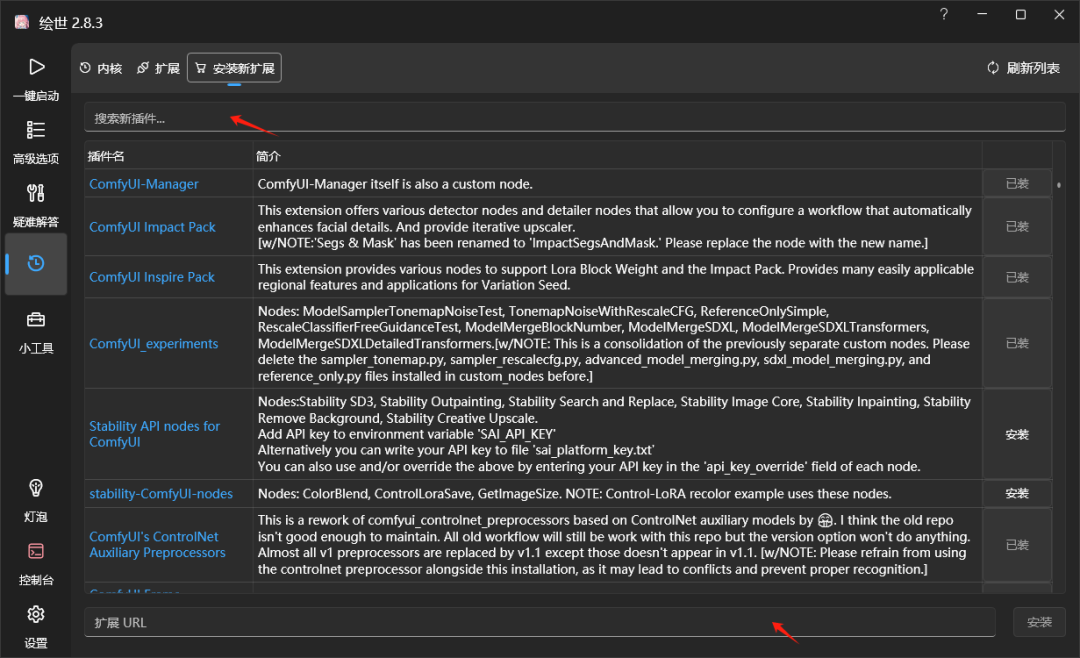Click 已装 button for ComfyUI-Manager

(1017, 184)
